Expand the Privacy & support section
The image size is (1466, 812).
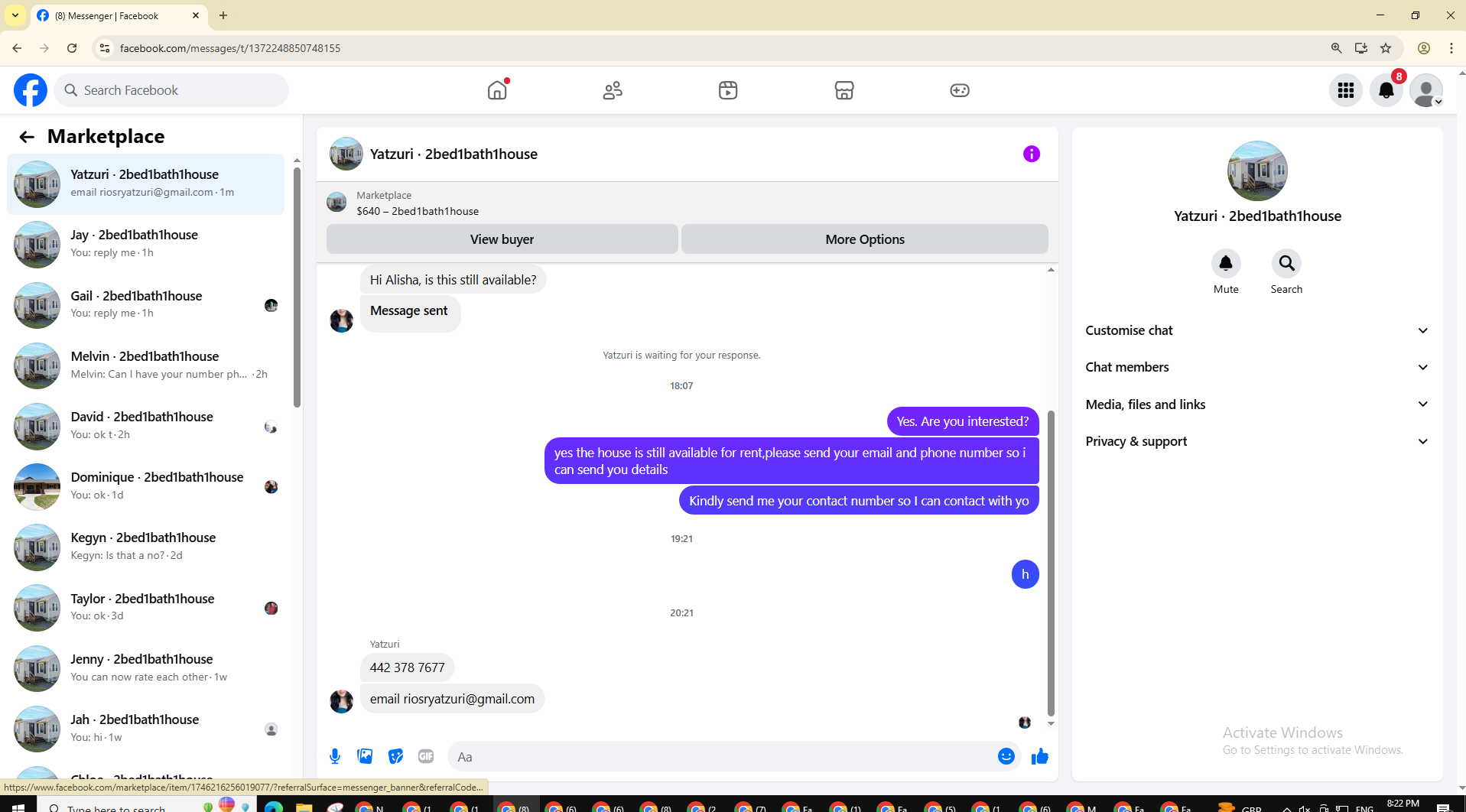(1257, 441)
